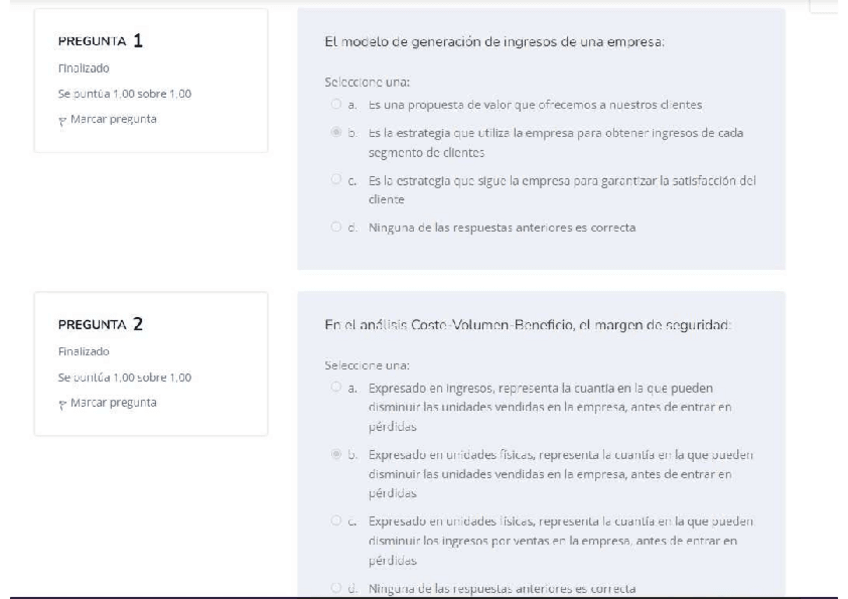Image resolution: width=848 pixels, height=599 pixels.
Task: Click question text 'El modelo de generación de ingresos'
Action: 494,42
